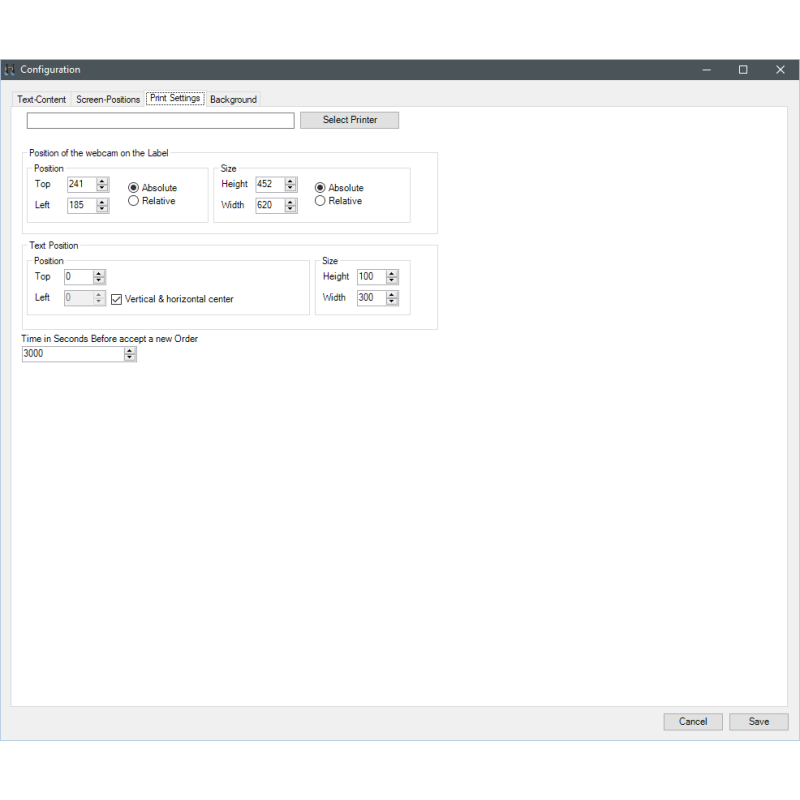Choose Relative for webcam Size
Image resolution: width=800 pixels, height=800 pixels.
pyautogui.click(x=320, y=201)
